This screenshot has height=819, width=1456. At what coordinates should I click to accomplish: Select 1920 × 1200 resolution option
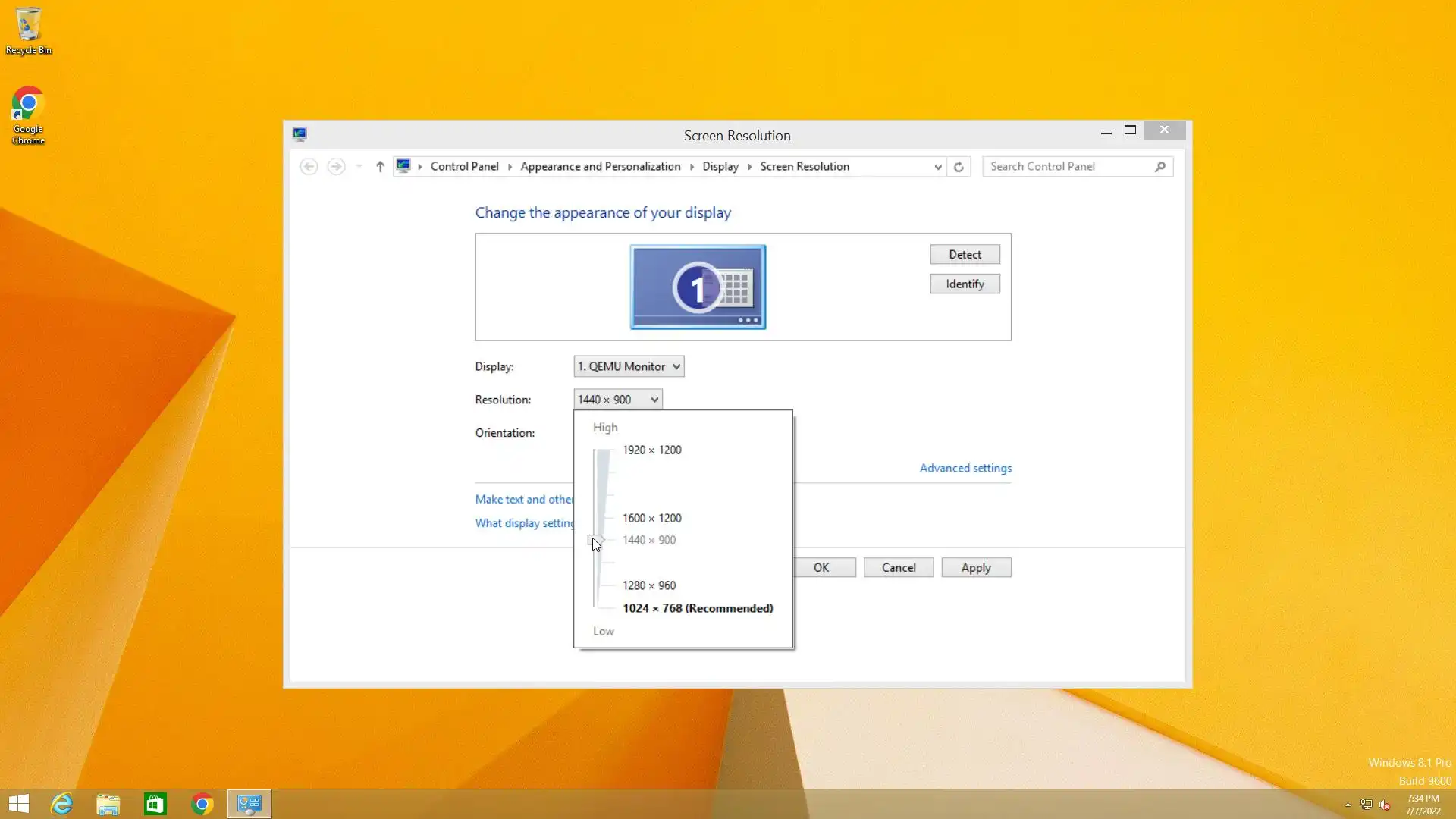tap(652, 450)
